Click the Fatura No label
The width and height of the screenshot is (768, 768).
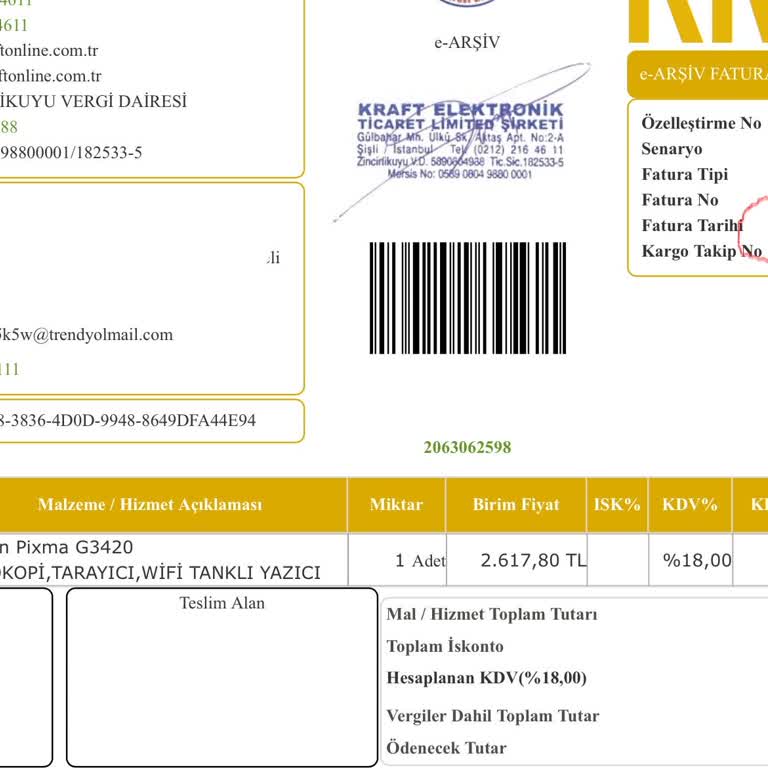tap(680, 200)
